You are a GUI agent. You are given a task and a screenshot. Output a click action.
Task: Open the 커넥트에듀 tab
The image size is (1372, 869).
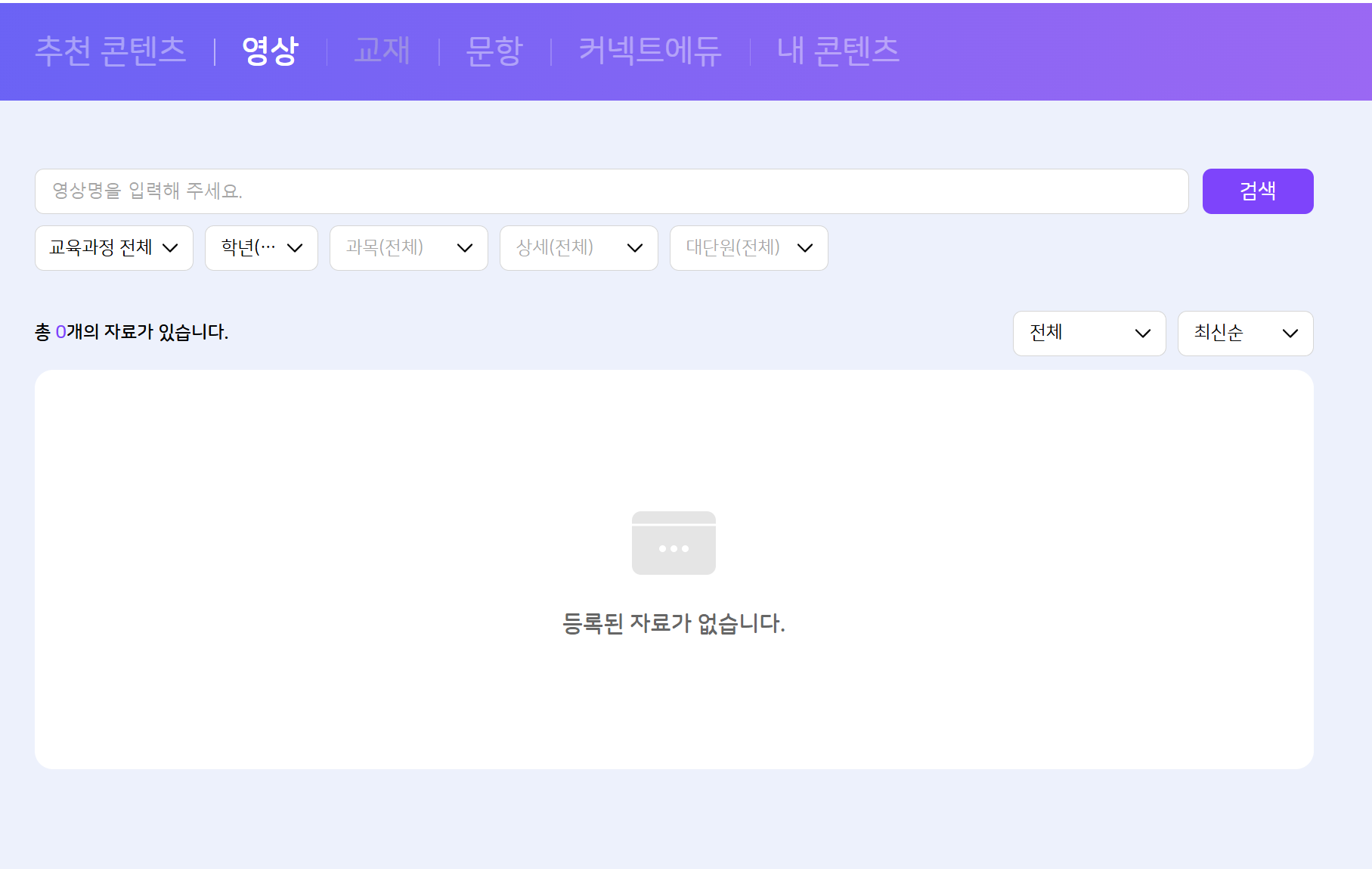tap(650, 51)
